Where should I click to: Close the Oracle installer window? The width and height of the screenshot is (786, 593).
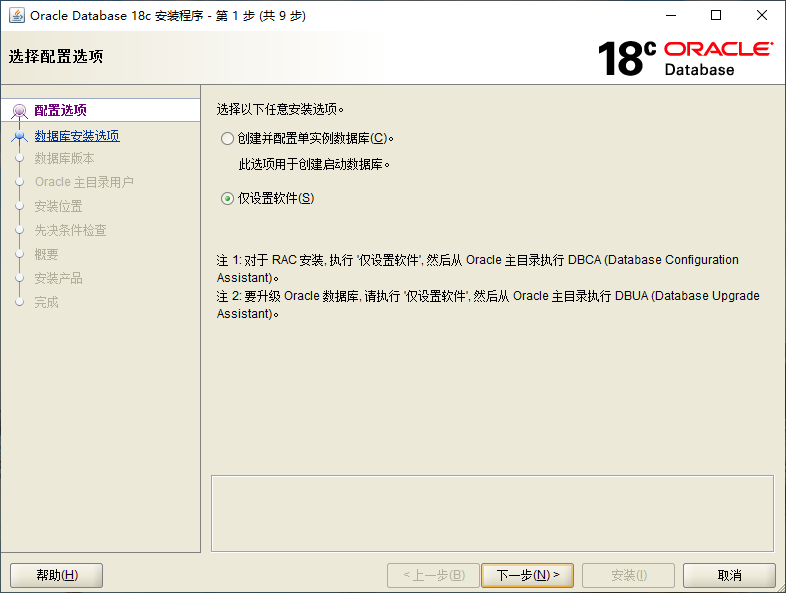[x=761, y=16]
